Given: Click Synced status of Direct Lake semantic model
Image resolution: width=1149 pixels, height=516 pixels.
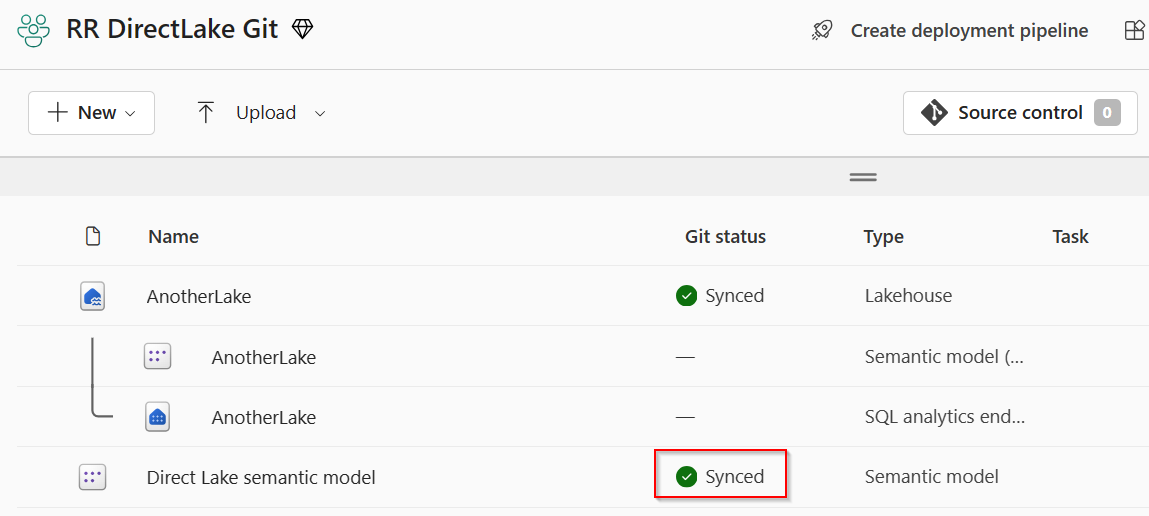Looking at the screenshot, I should (x=720, y=477).
